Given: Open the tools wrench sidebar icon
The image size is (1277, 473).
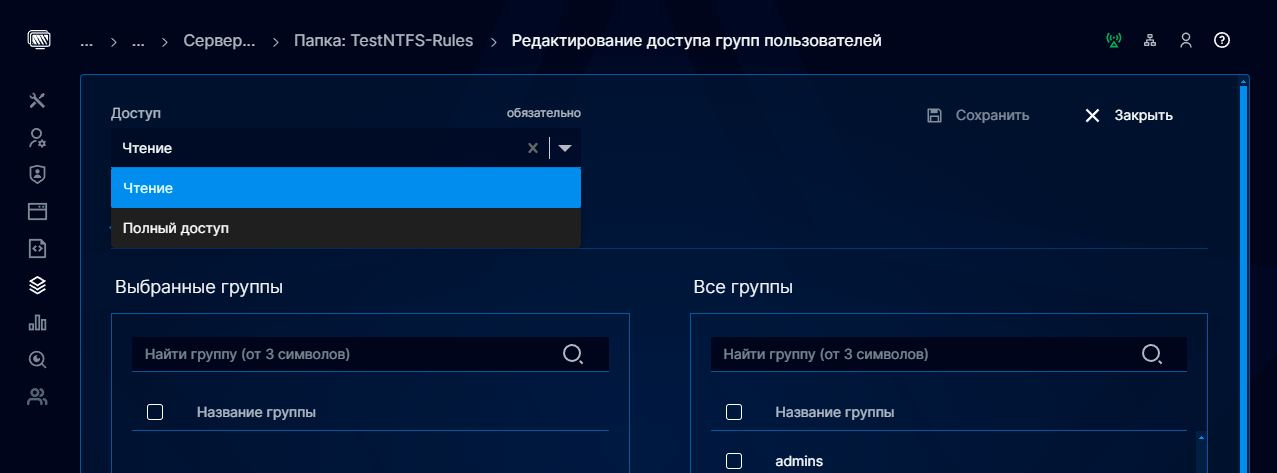Looking at the screenshot, I should click(x=38, y=100).
